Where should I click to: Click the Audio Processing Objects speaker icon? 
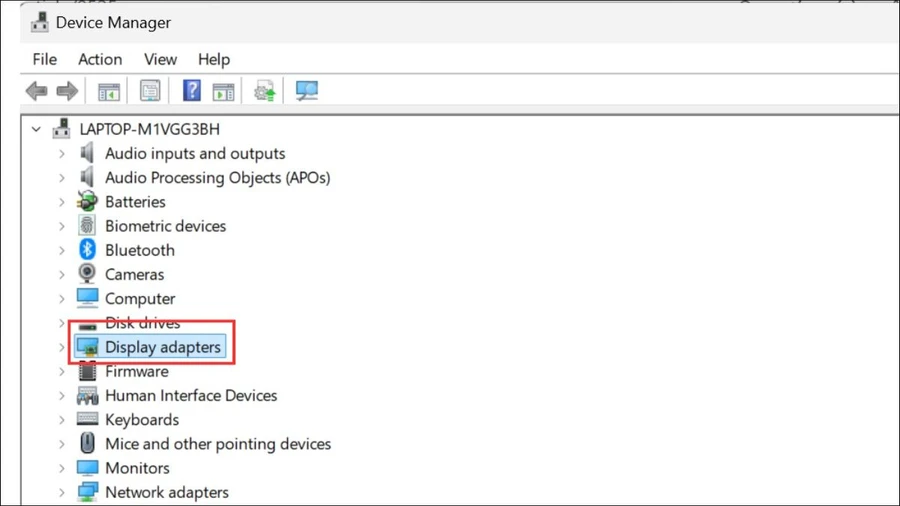[87, 177]
